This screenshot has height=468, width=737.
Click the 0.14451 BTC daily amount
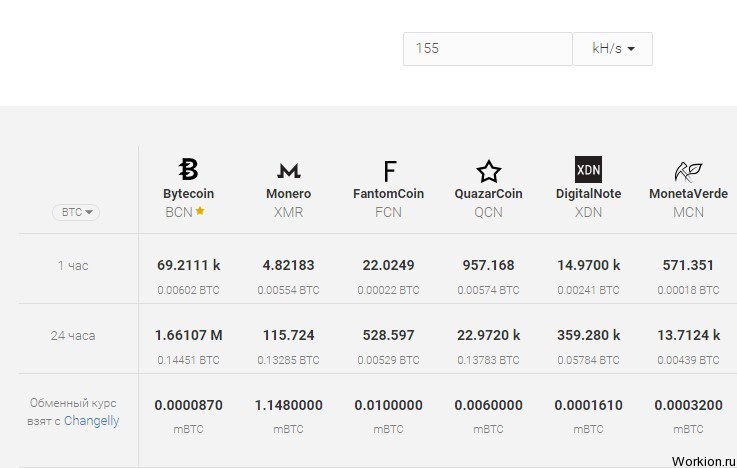pyautogui.click(x=188, y=360)
